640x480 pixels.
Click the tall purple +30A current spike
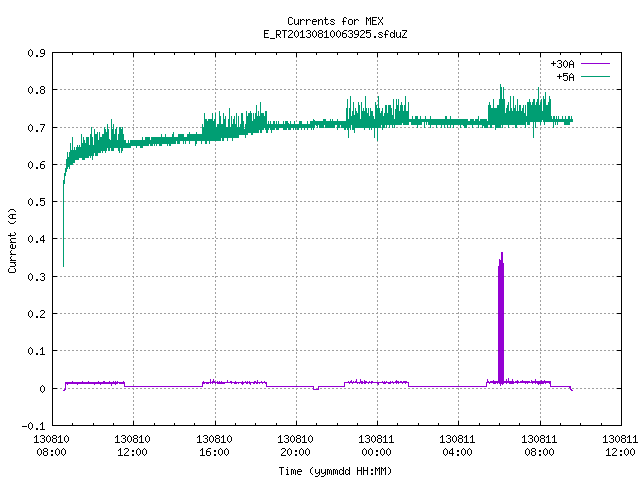pyautogui.click(x=501, y=318)
